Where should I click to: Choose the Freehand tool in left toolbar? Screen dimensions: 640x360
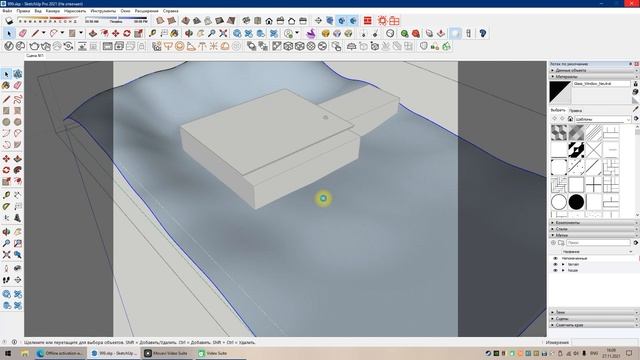click(18, 99)
